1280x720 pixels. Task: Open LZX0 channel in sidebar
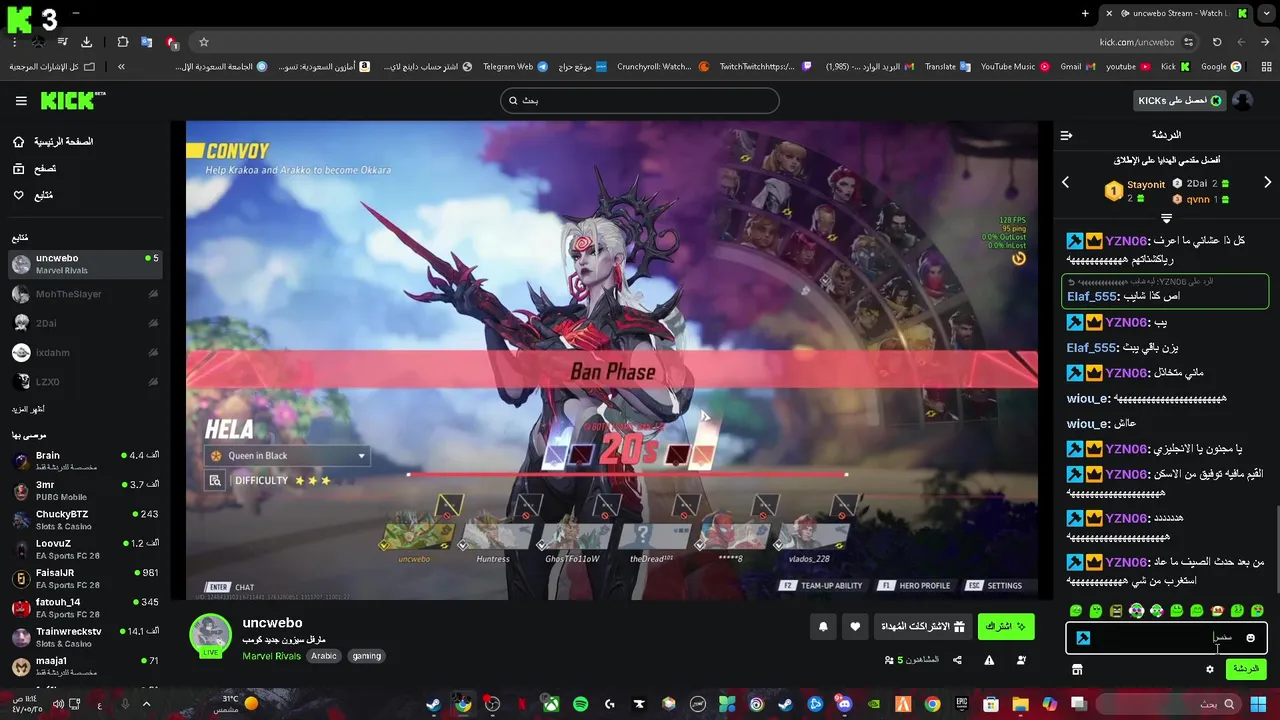(85, 381)
